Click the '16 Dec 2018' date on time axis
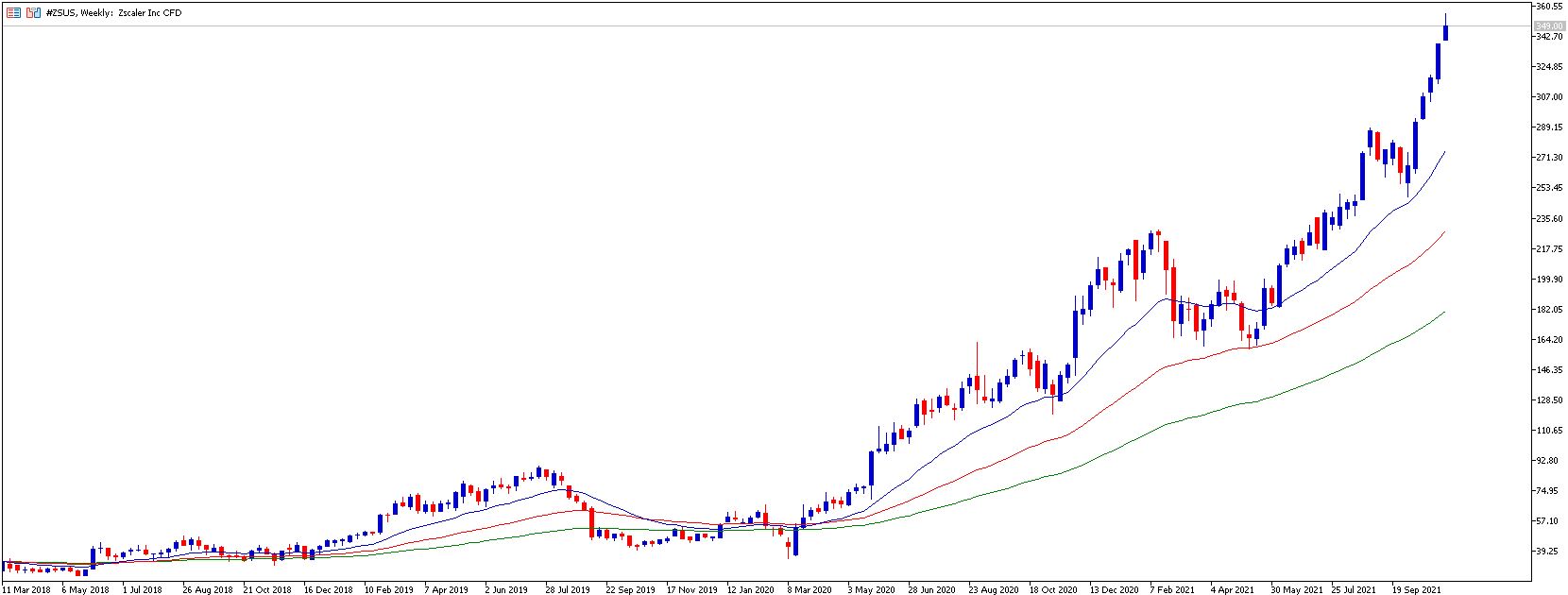Viewport: 1568px width, 595px height. pyautogui.click(x=328, y=589)
